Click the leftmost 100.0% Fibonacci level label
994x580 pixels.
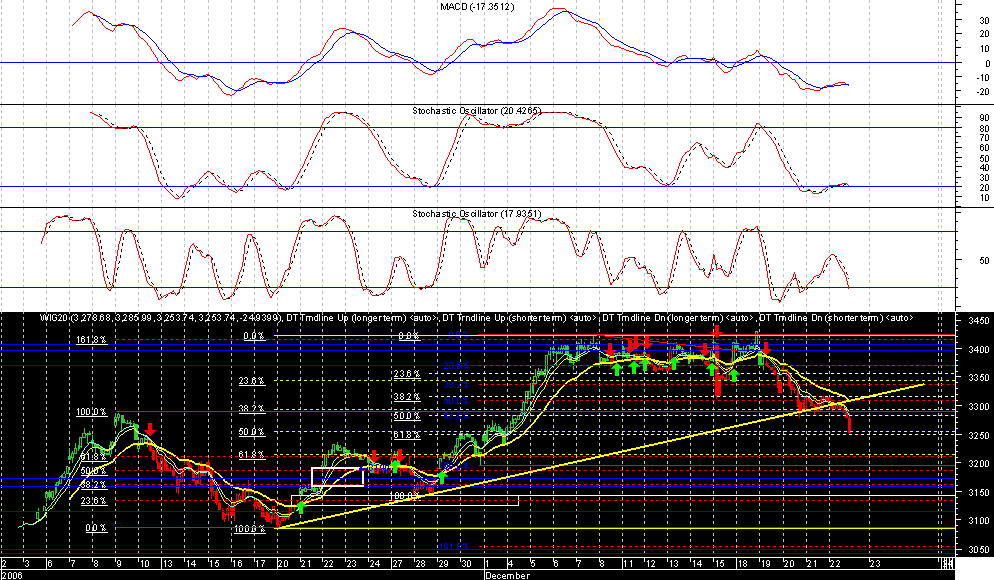click(x=90, y=412)
